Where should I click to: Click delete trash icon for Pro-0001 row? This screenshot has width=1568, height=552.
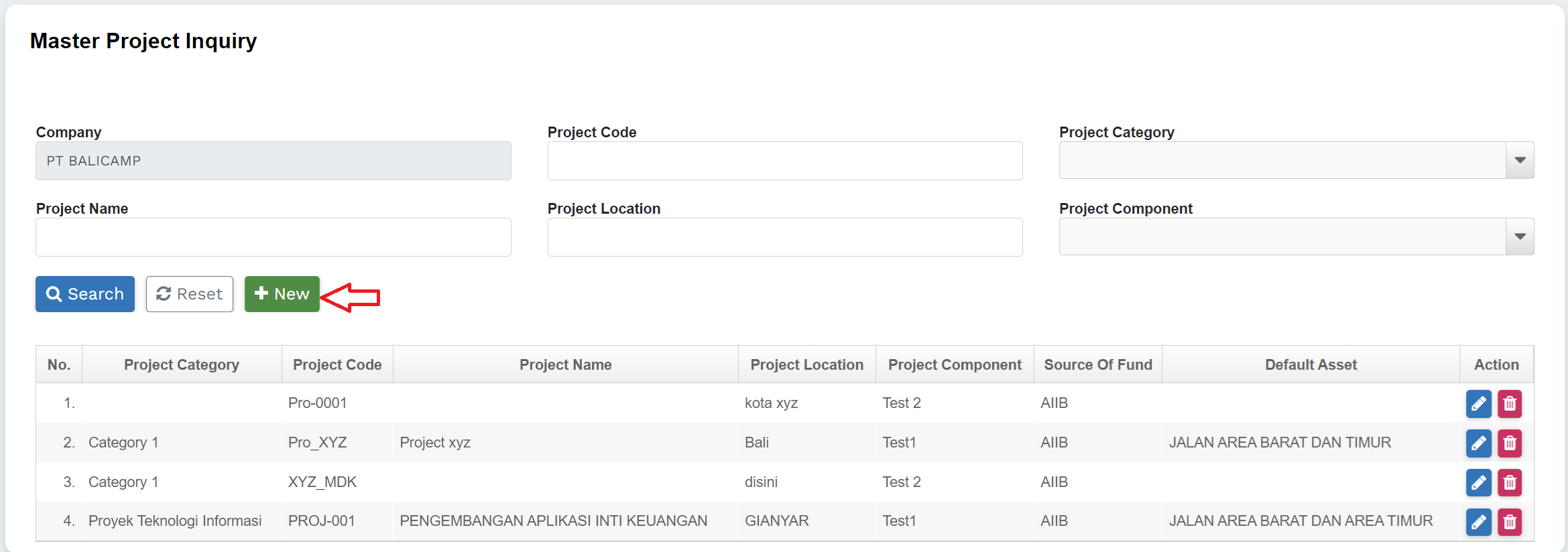tap(1510, 404)
